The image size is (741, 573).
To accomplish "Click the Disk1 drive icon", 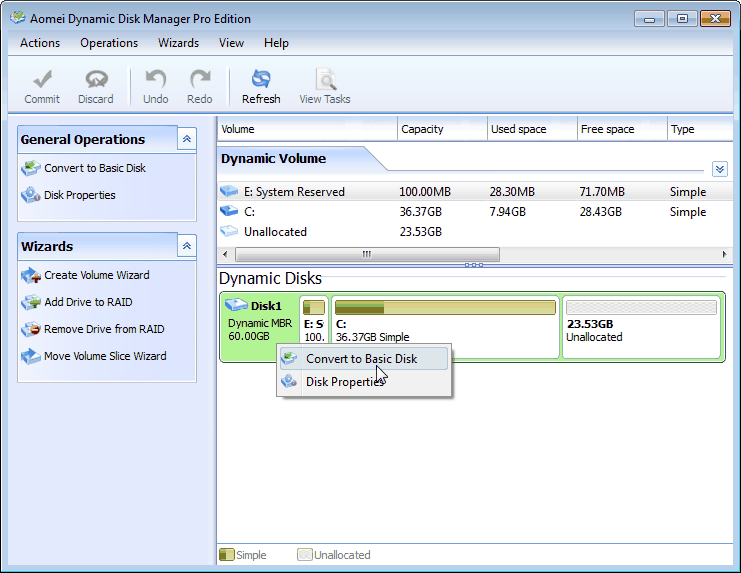I will pos(236,305).
